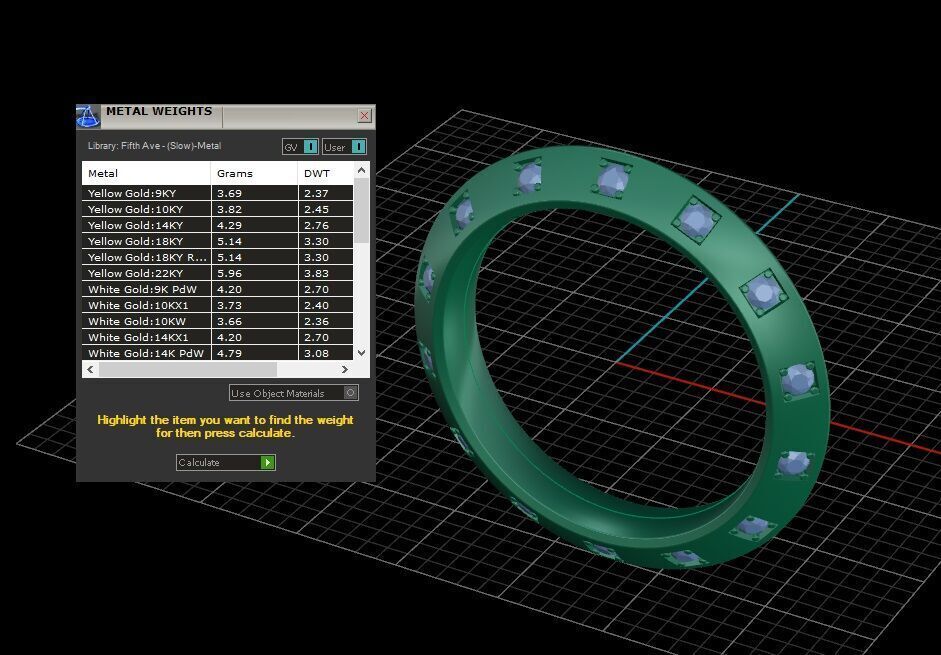Select the White Gold:14KX1 row
The width and height of the screenshot is (941, 655).
[217, 337]
